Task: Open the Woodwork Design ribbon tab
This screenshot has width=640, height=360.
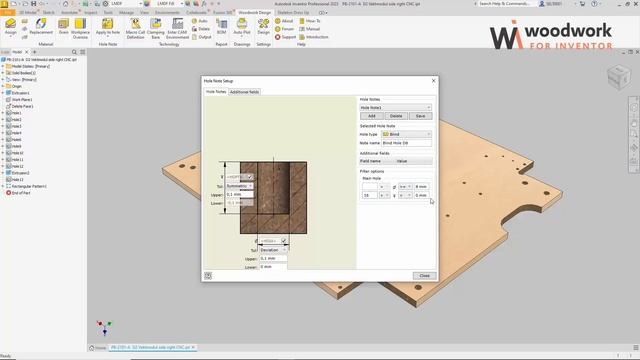Action: click(x=254, y=13)
